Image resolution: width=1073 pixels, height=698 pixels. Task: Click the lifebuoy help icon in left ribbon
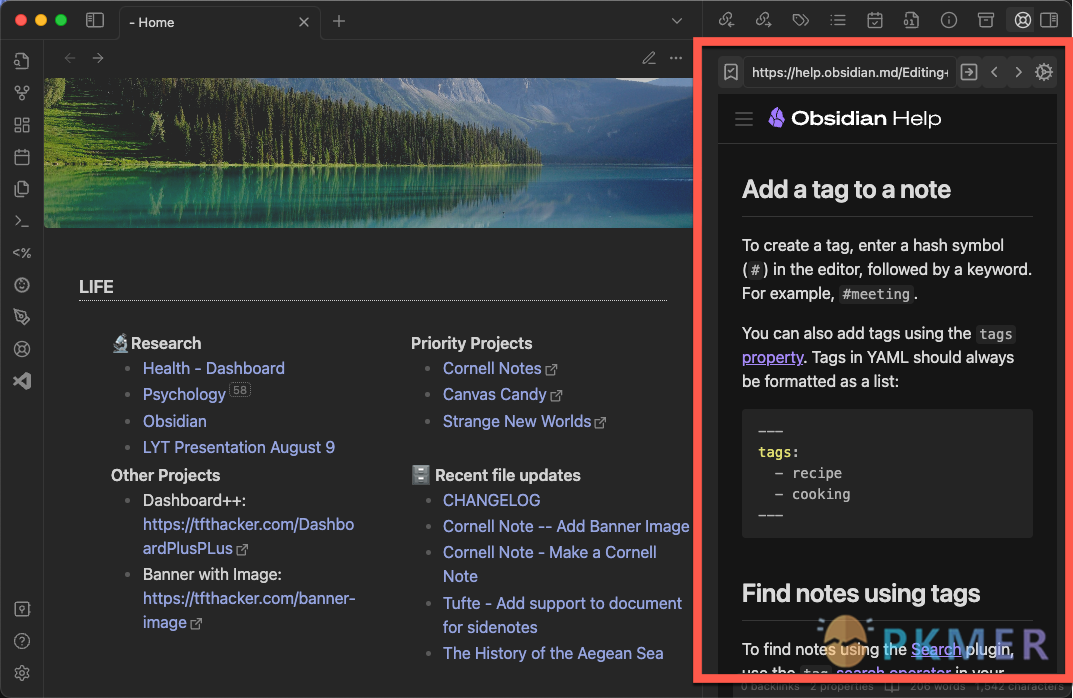pyautogui.click(x=22, y=349)
